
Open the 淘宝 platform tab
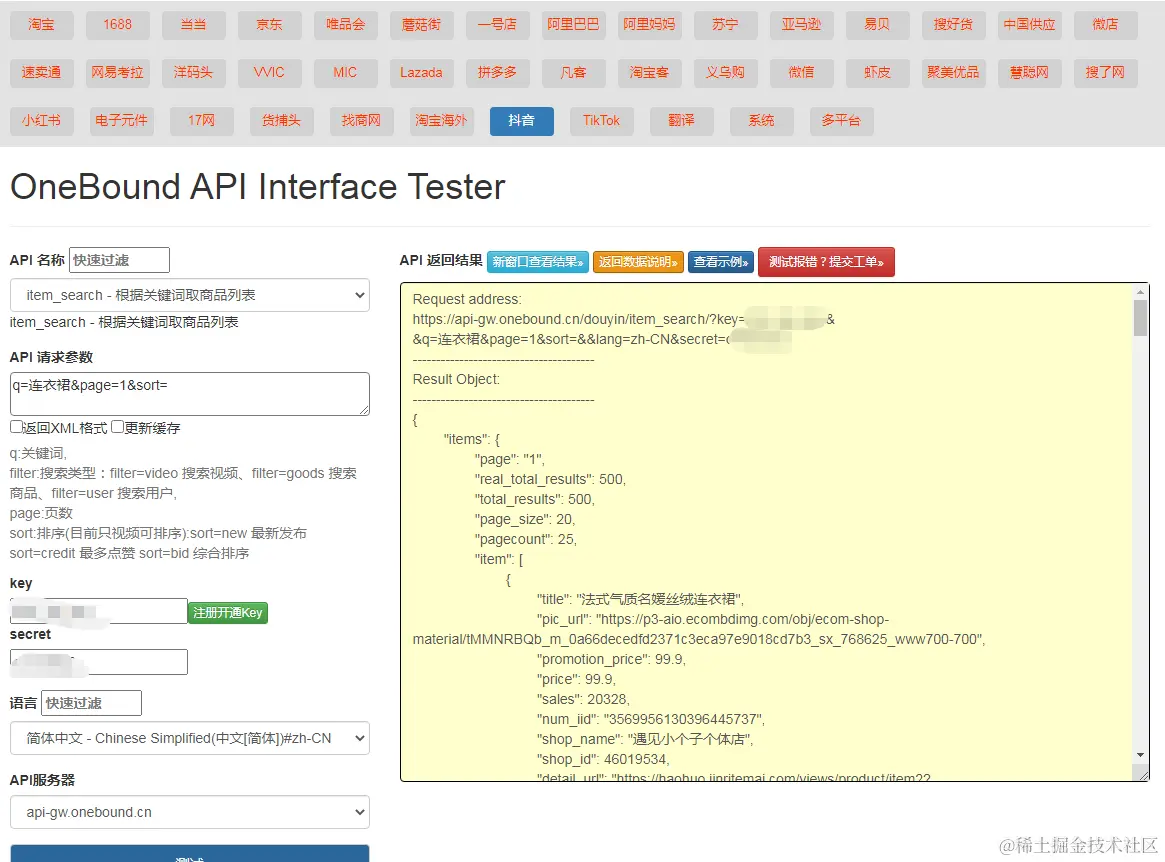click(42, 25)
